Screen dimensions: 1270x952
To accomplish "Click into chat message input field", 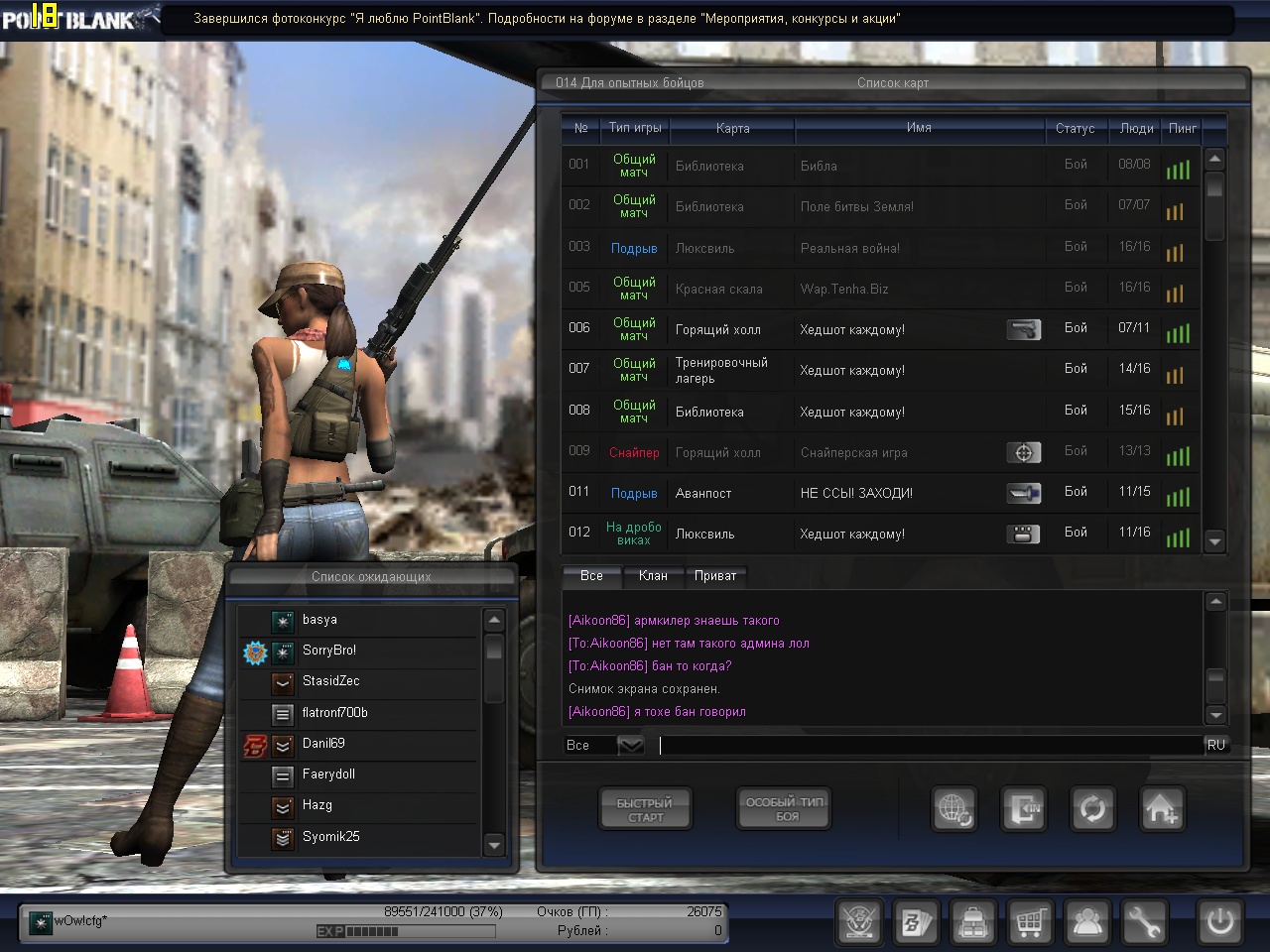I will pyautogui.click(x=931, y=745).
